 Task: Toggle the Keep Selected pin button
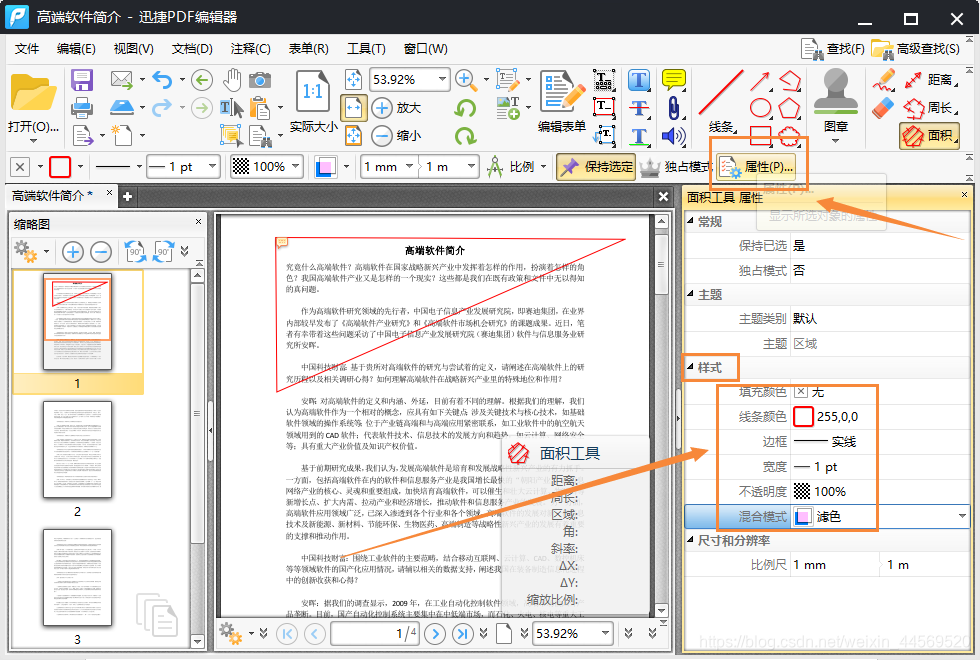[596, 167]
